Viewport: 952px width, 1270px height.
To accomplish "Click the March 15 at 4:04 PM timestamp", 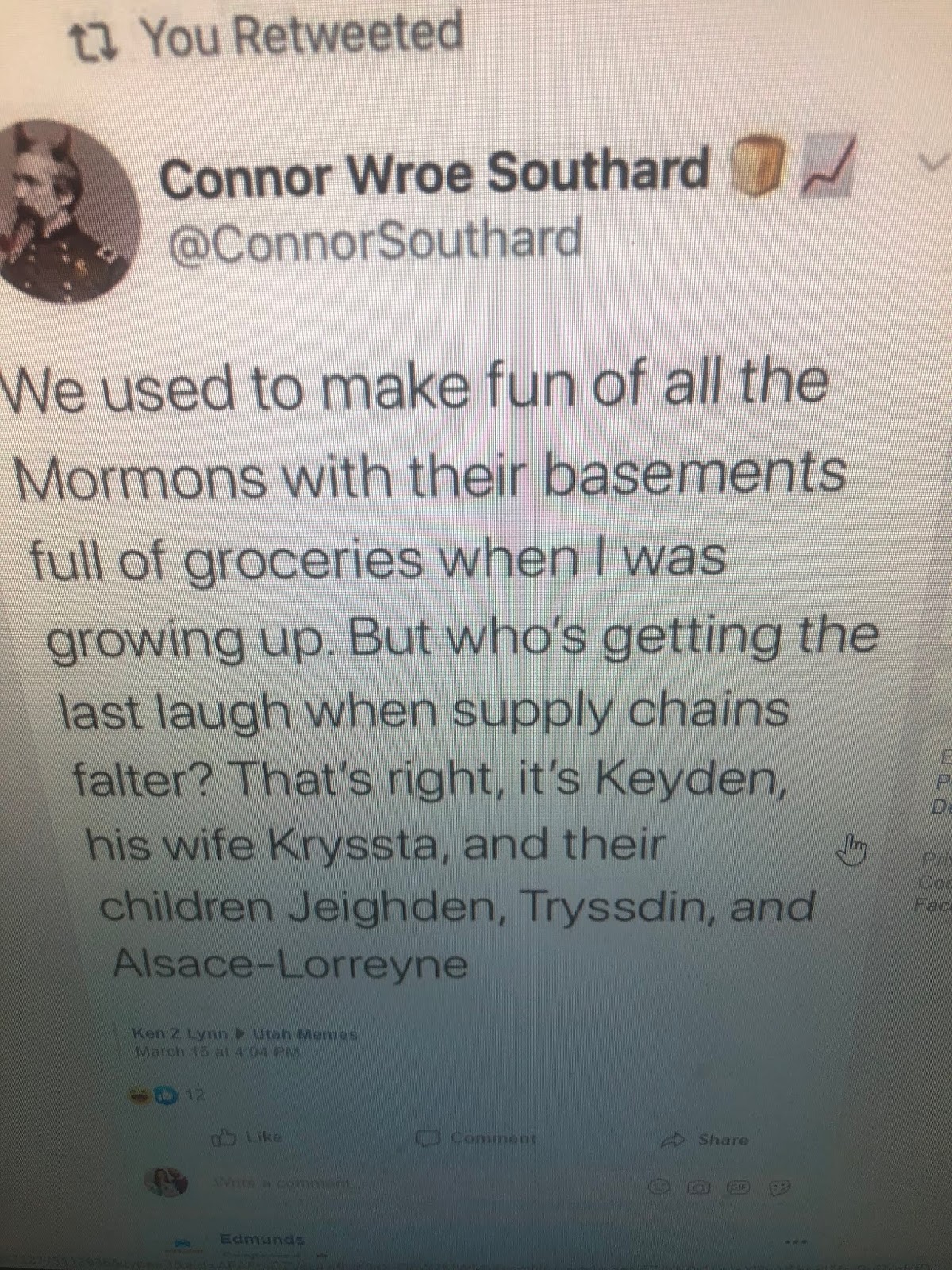I will [x=217, y=1052].
